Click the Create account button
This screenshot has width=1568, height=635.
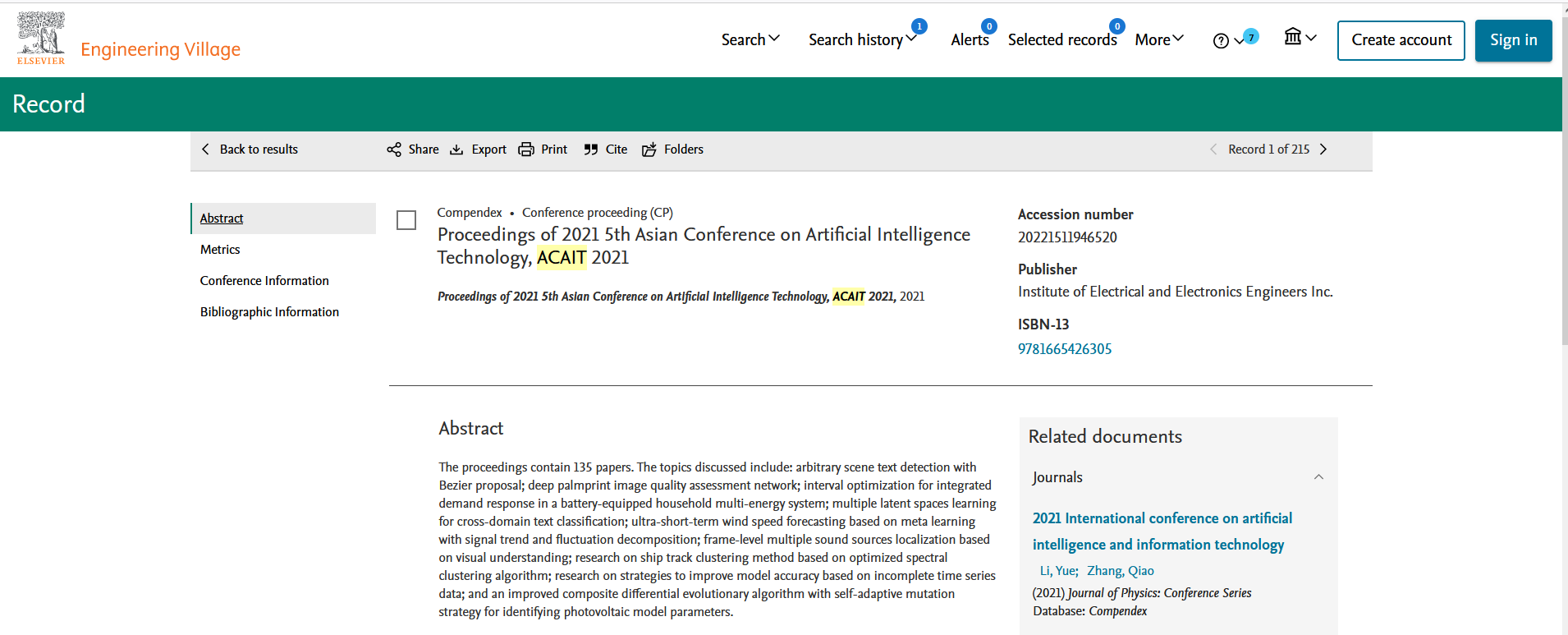1401,40
